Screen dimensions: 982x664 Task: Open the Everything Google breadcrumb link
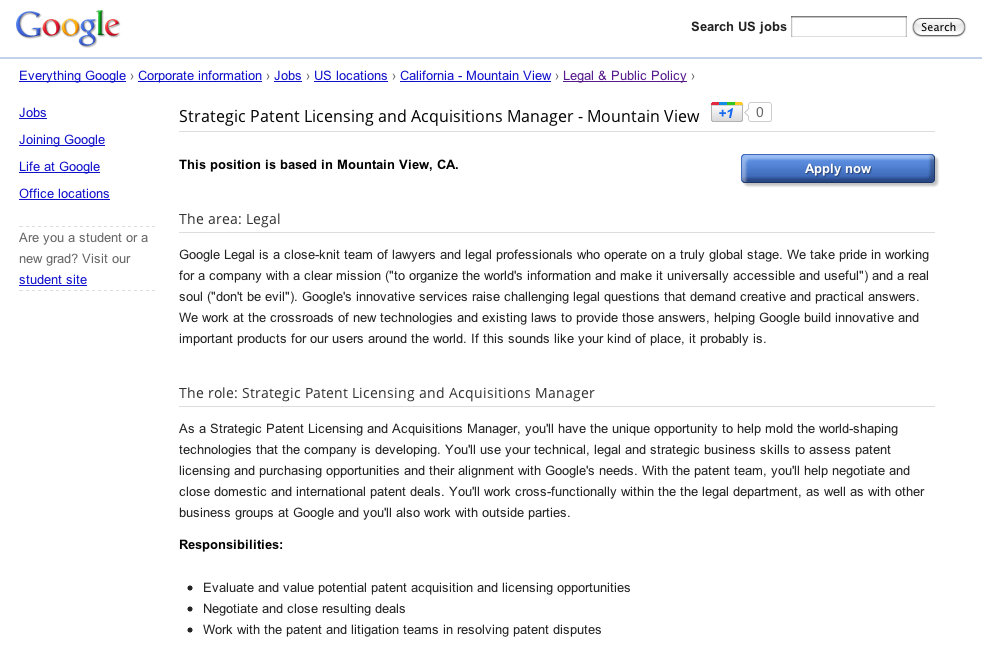[72, 76]
